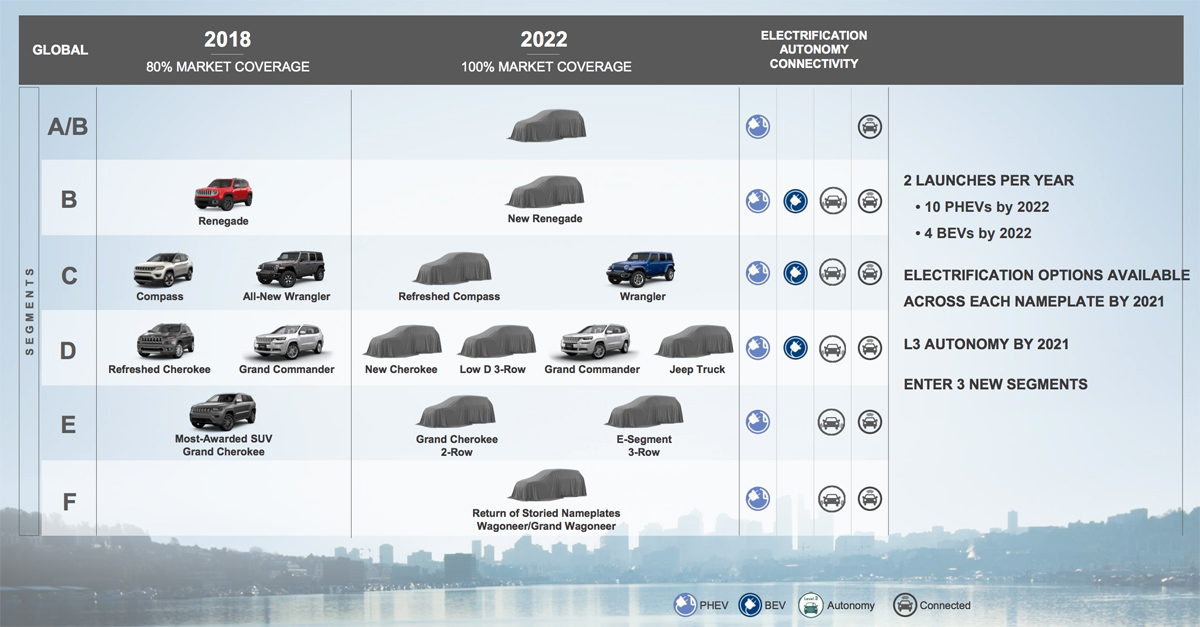Viewport: 1200px width, 627px height.
Task: Click the ENTER 3 NEW SEGMENTS text
Action: [995, 384]
